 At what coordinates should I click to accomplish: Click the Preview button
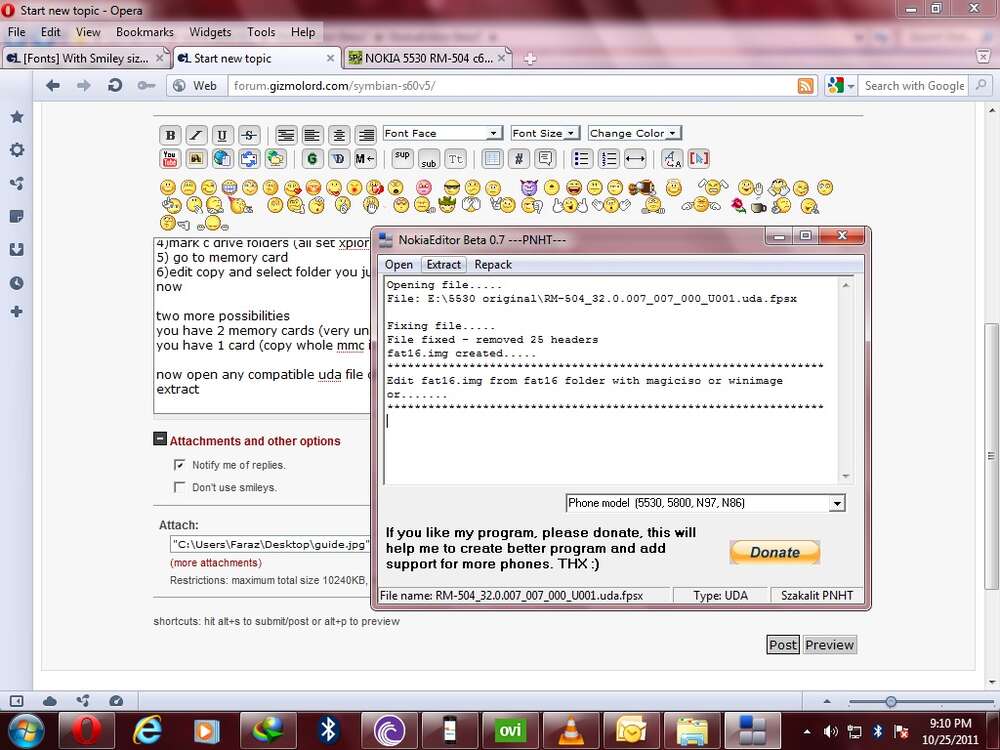(829, 645)
